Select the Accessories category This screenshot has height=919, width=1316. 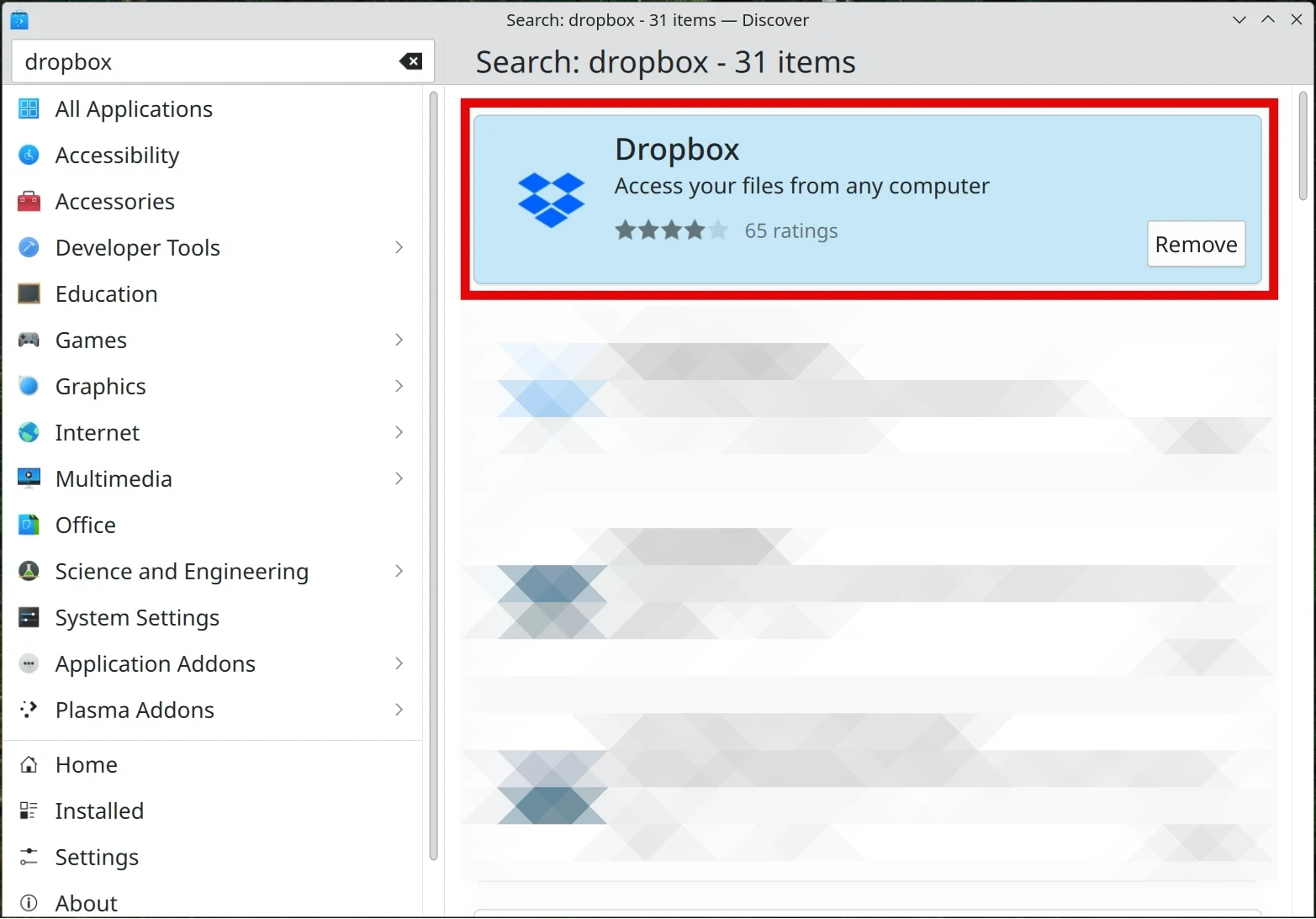213,201
